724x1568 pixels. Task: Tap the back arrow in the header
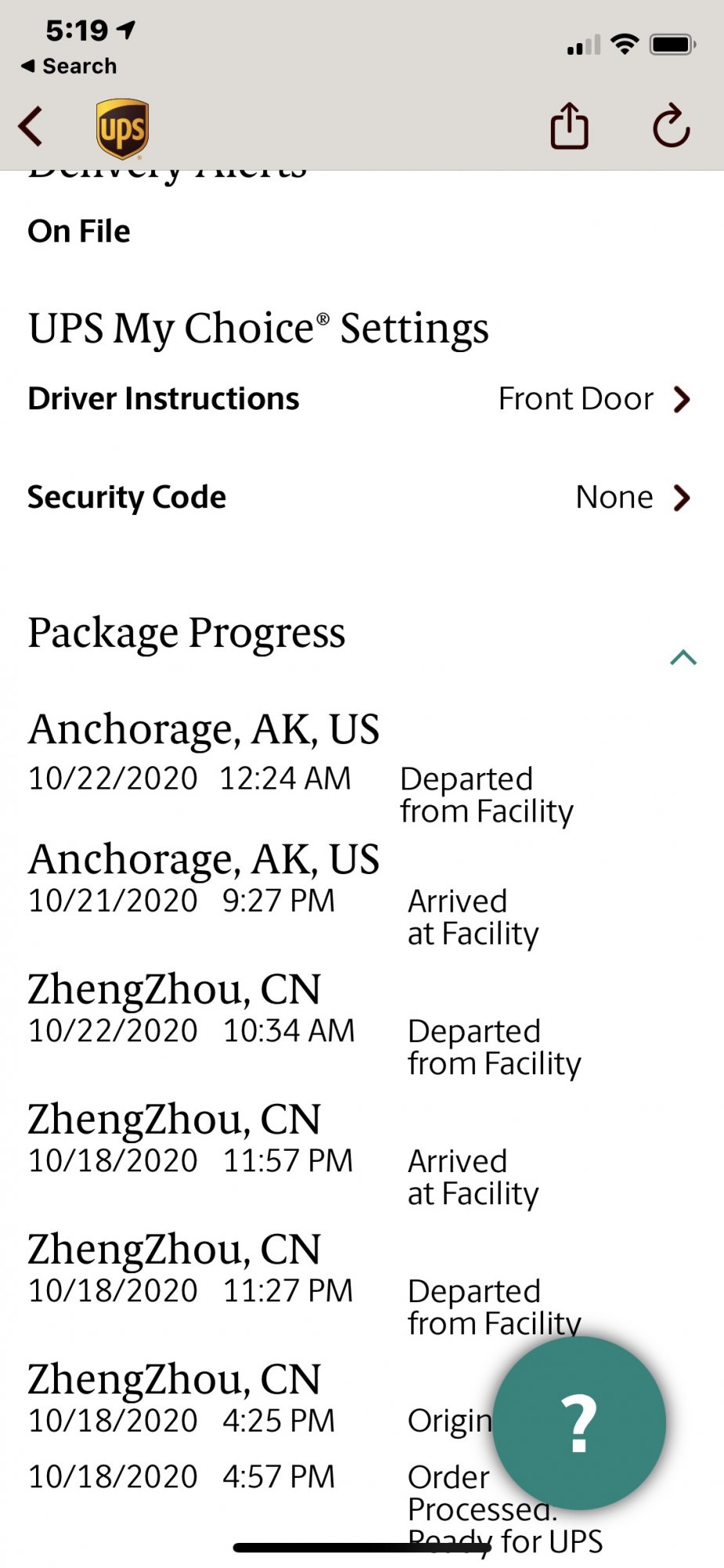coord(31,127)
